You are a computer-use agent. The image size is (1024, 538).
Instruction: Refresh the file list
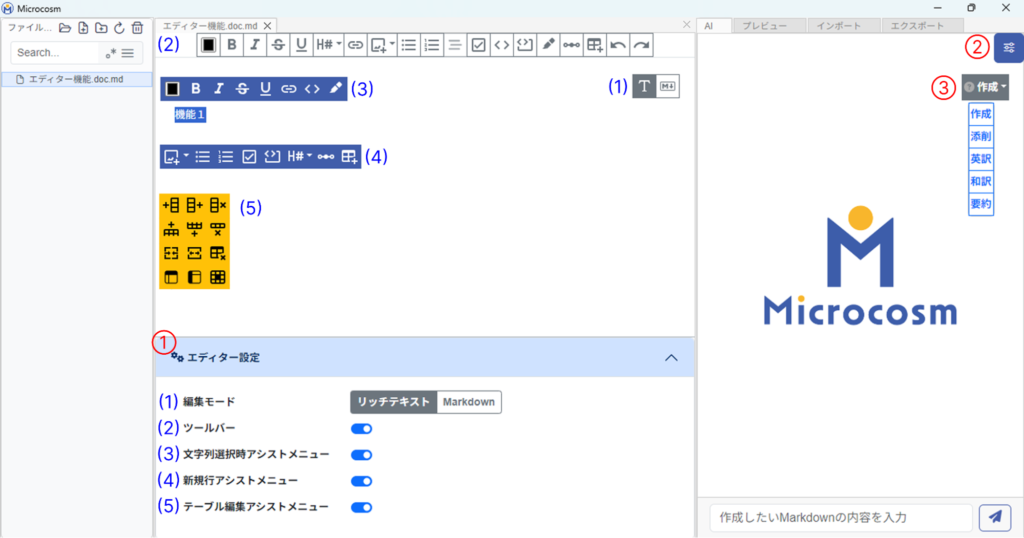coord(119,28)
